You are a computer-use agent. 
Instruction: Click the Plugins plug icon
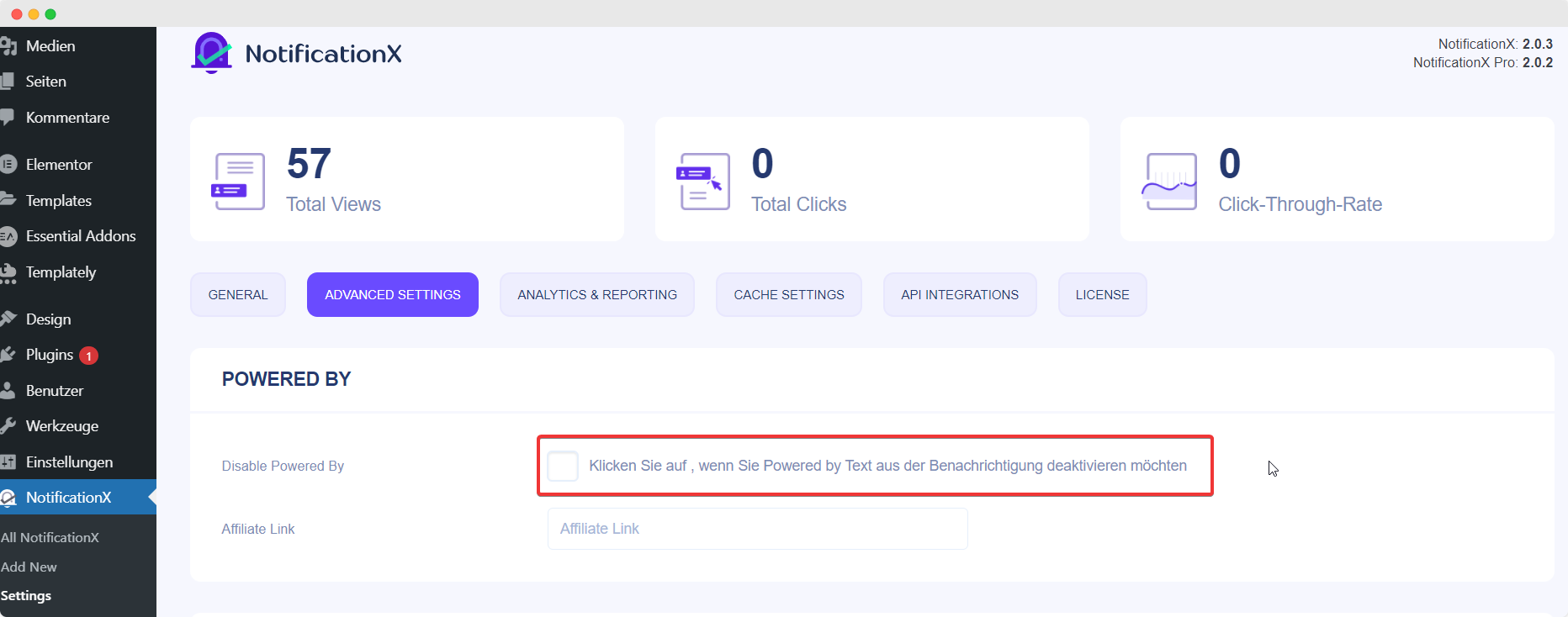click(8, 355)
